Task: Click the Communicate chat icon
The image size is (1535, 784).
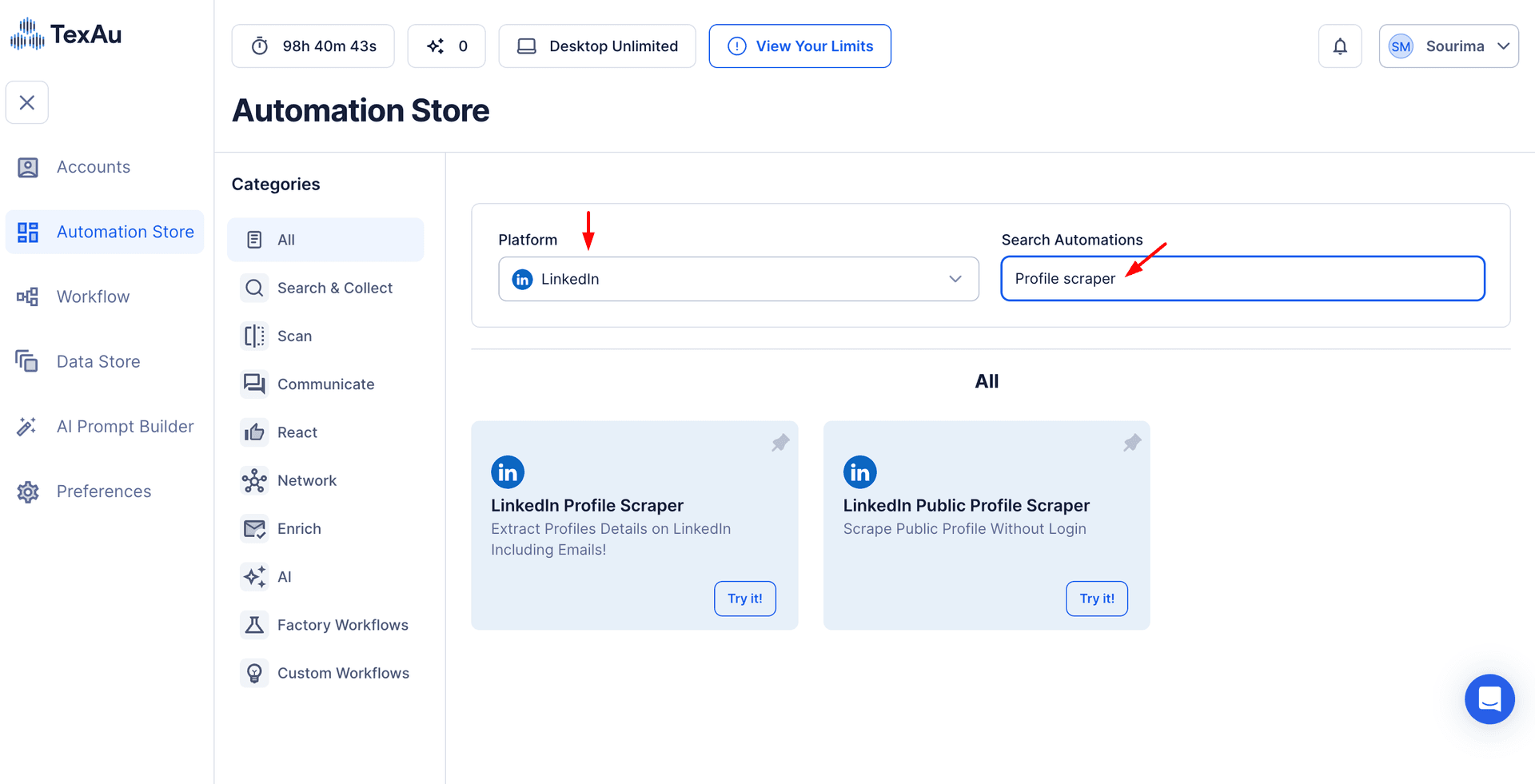Action: pyautogui.click(x=254, y=384)
